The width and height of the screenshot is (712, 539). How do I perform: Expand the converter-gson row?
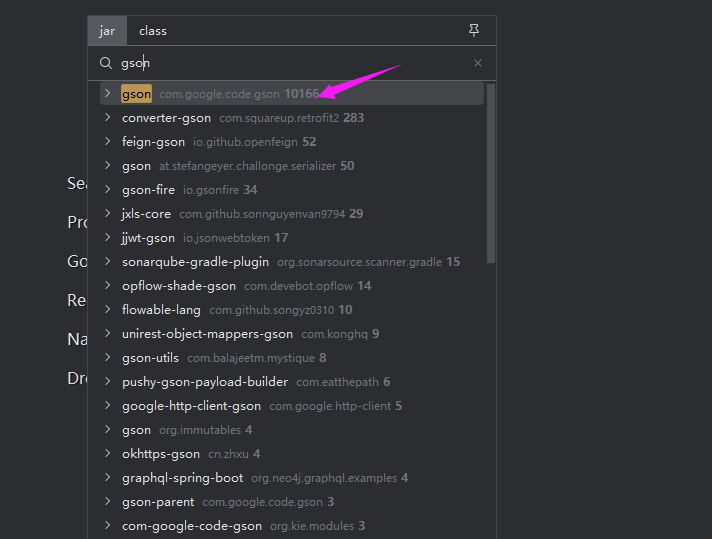(x=108, y=118)
